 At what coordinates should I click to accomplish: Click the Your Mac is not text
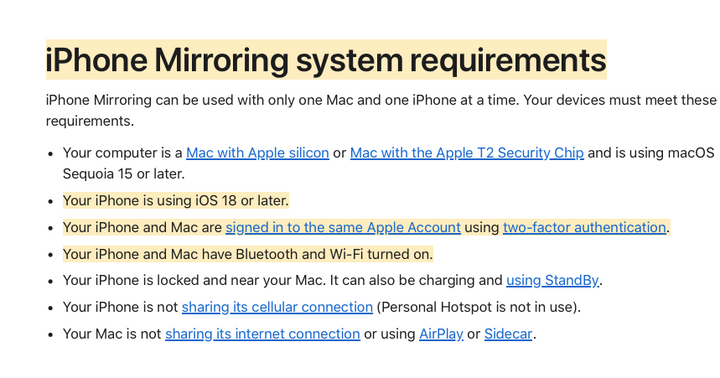pos(112,334)
